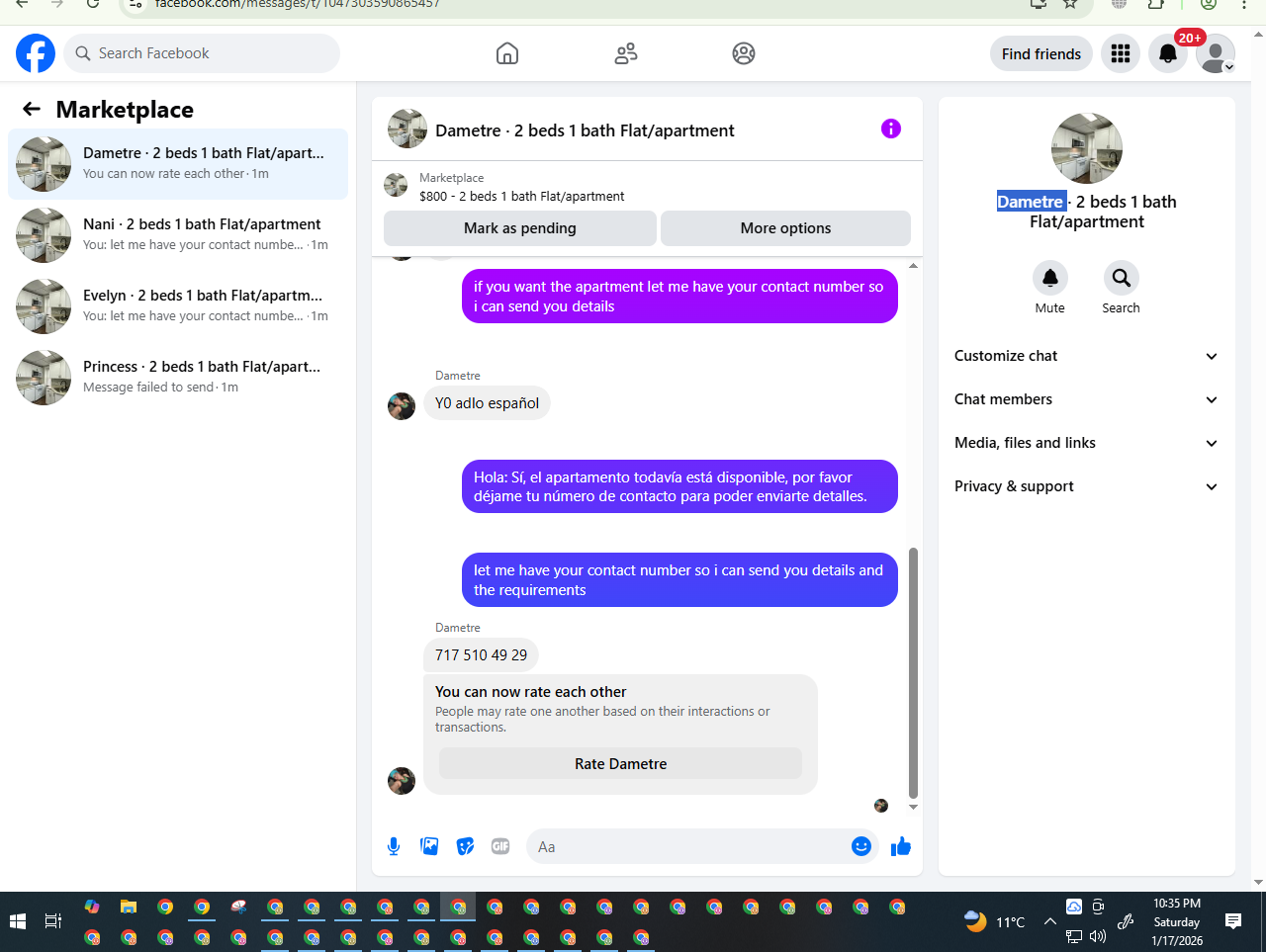Click the attach photo icon
This screenshot has height=952, width=1266.
429,846
